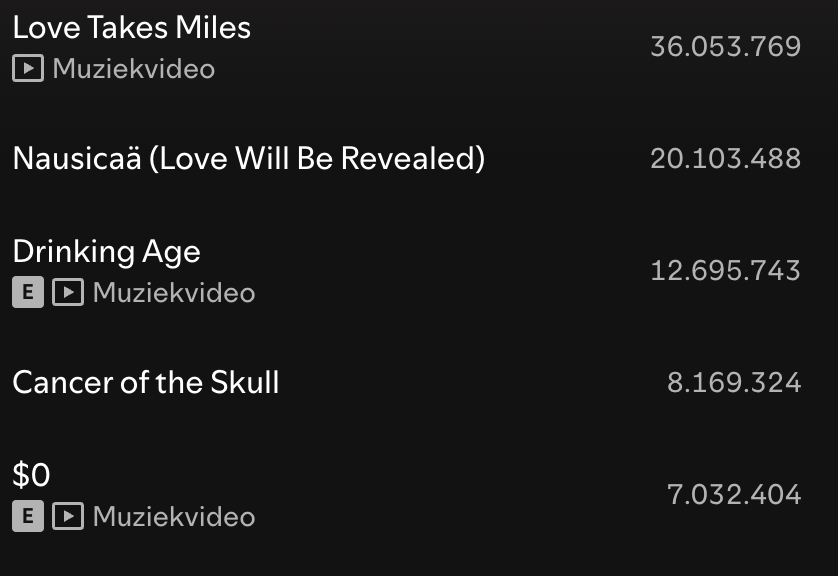838x576 pixels.
Task: Click play count 36.053.769
Action: click(726, 46)
